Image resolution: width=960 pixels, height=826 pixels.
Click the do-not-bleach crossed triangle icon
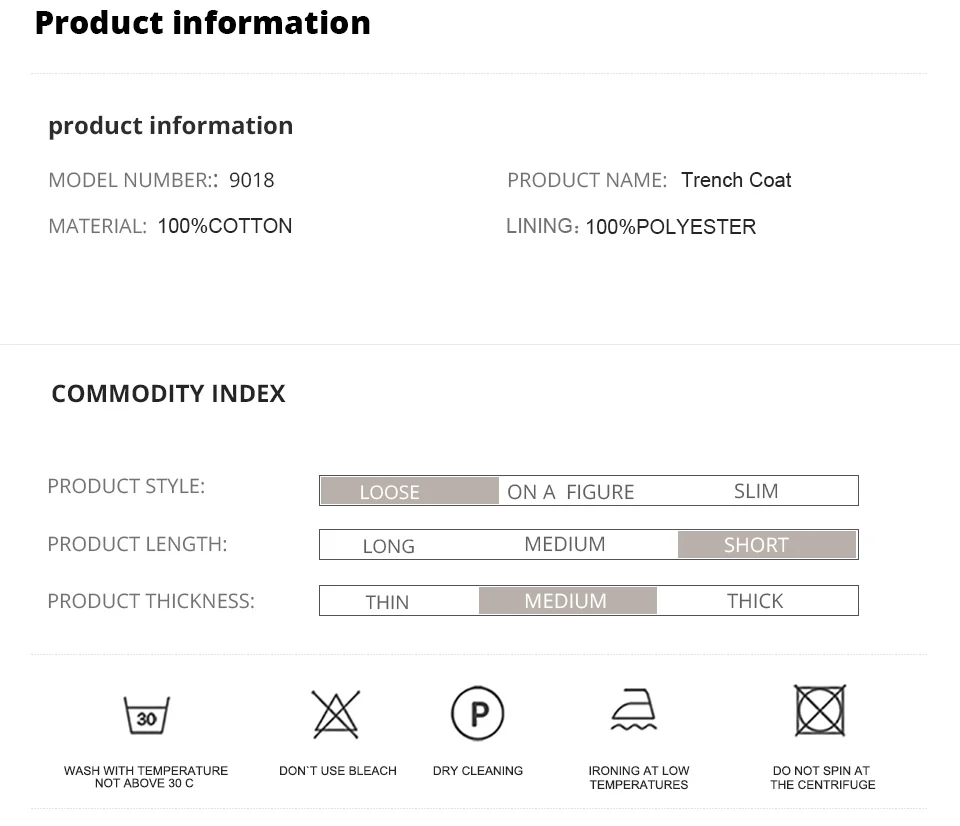tap(336, 714)
